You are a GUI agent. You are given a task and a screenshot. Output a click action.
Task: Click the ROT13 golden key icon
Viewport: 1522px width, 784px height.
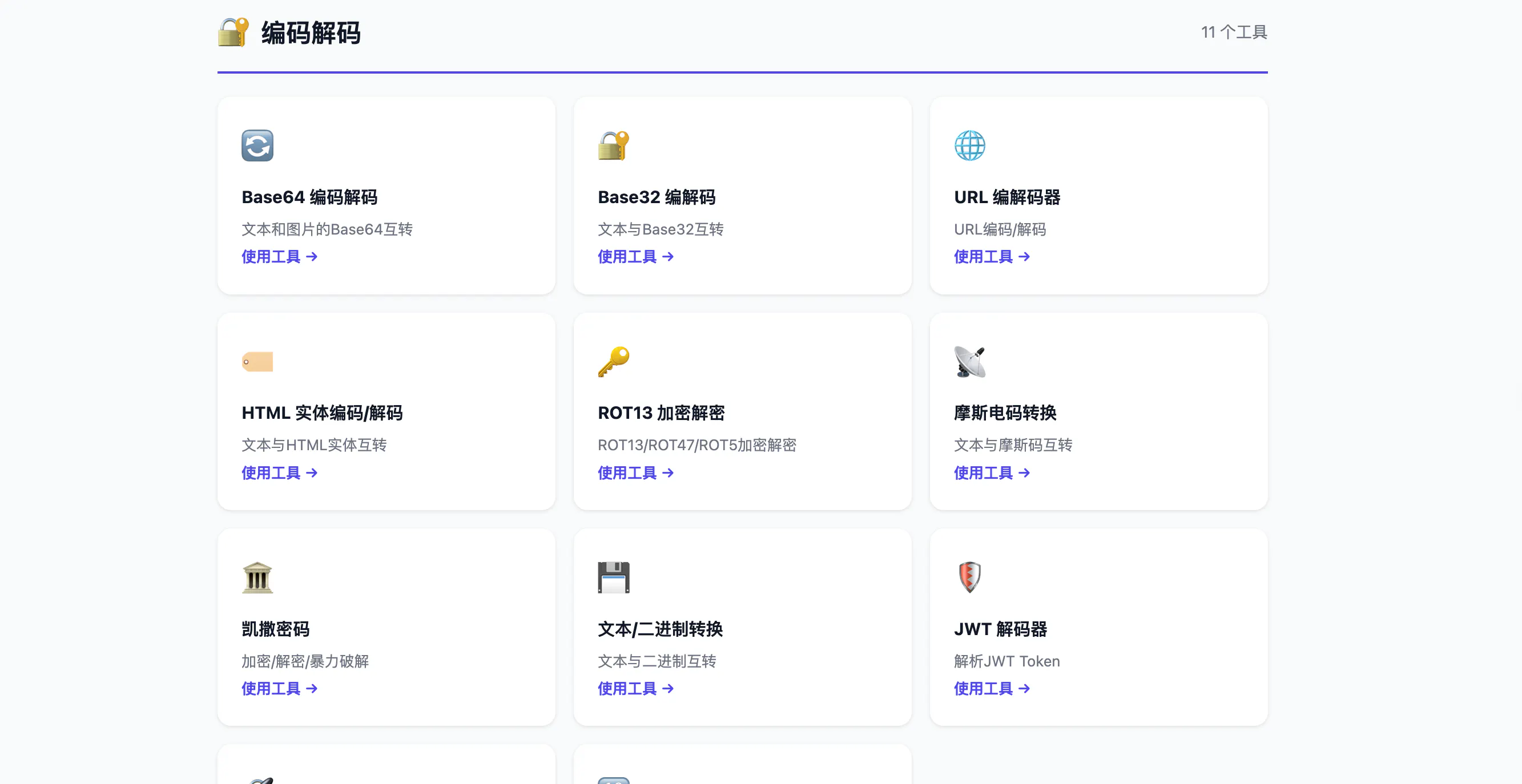click(614, 361)
